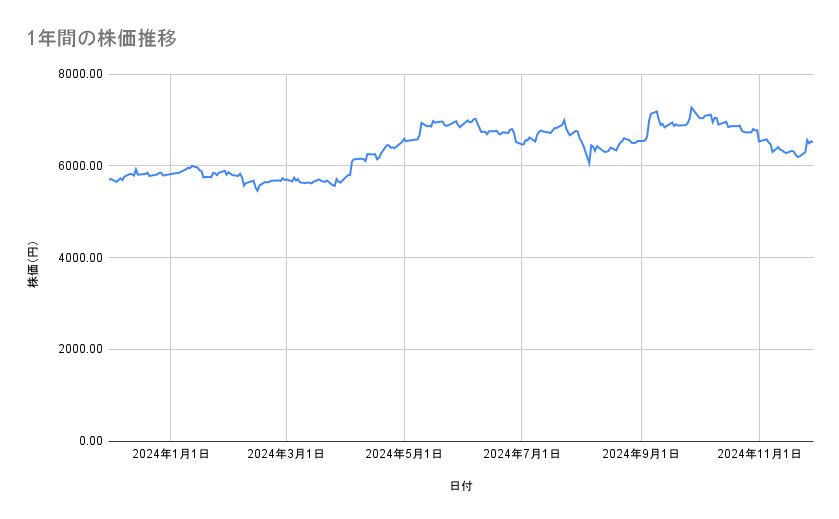
Task: Click the 2024年5月1日 date label
Action: point(404,455)
